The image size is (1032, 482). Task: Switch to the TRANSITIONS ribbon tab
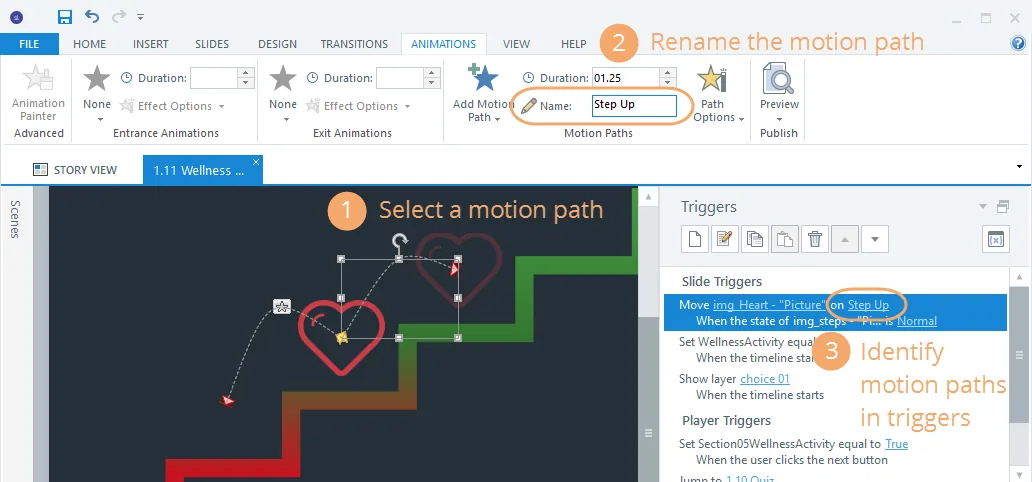[354, 44]
